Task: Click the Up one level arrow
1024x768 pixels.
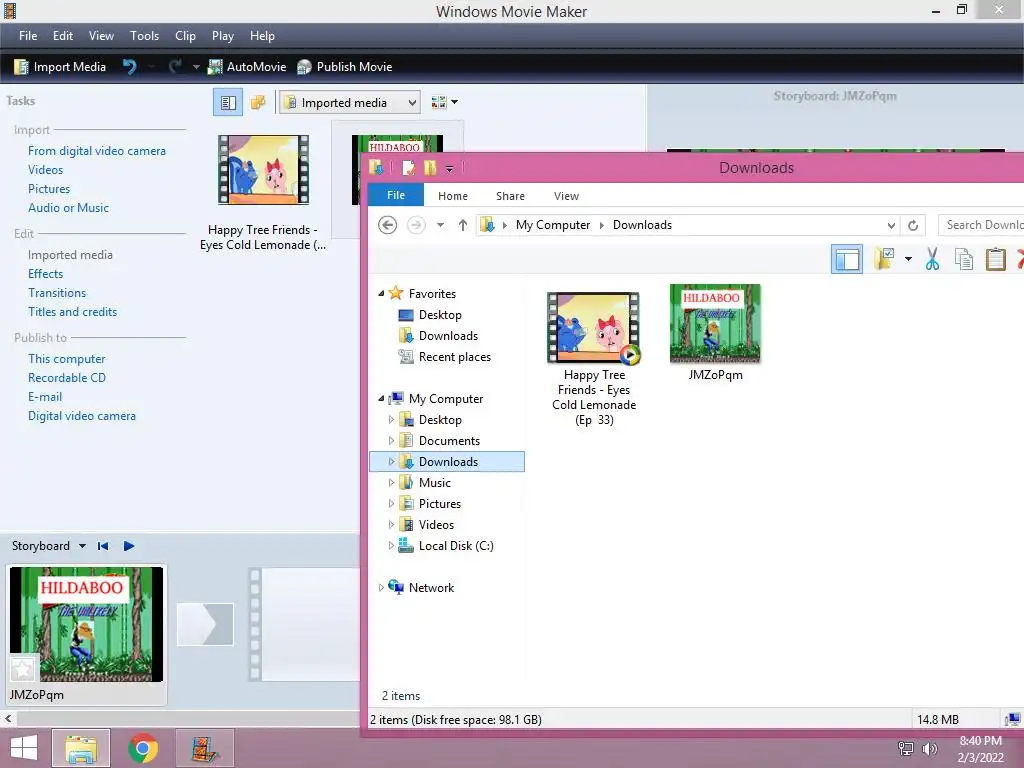Action: point(462,225)
